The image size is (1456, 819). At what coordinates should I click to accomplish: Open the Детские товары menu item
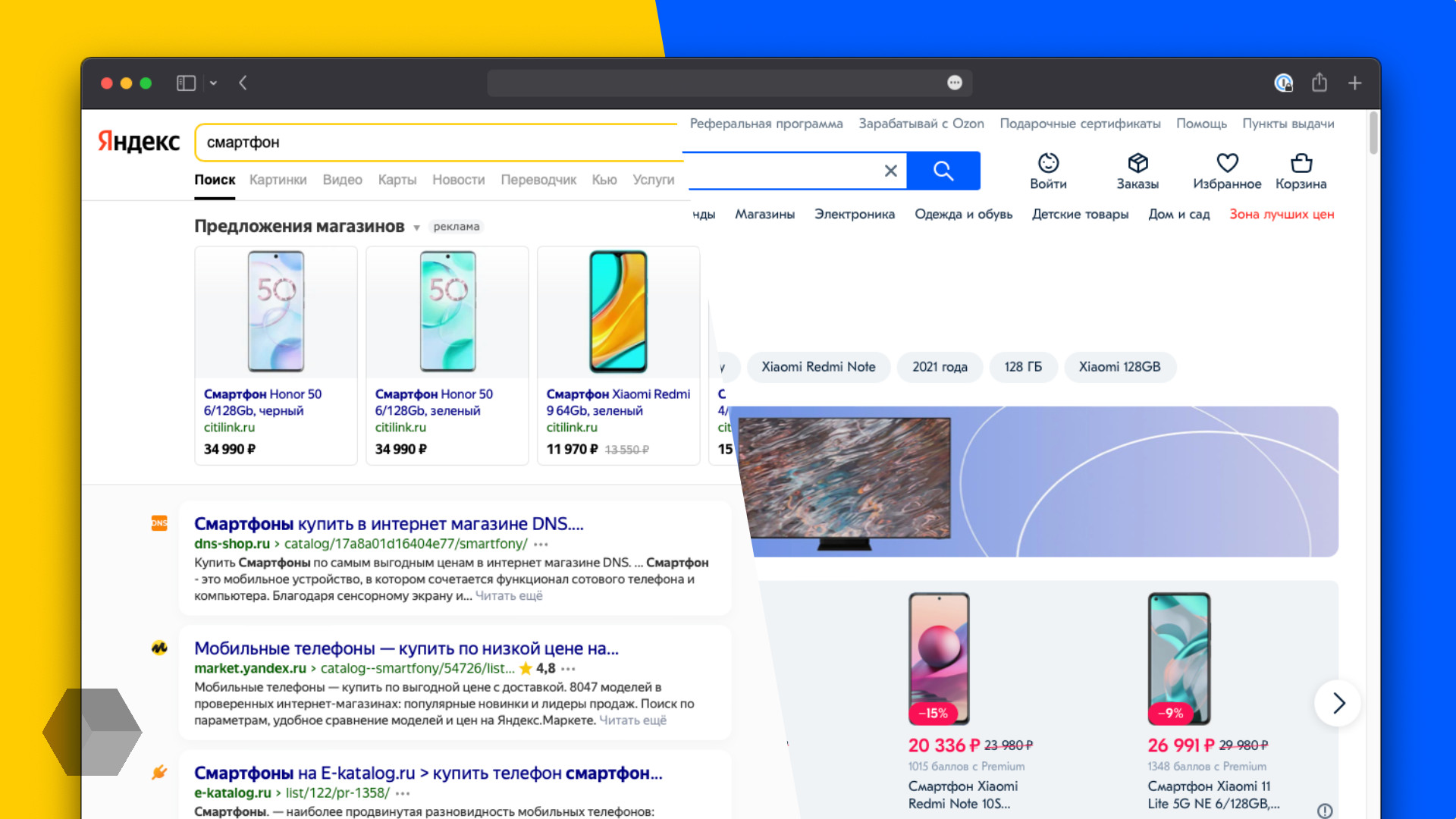[x=1080, y=215]
